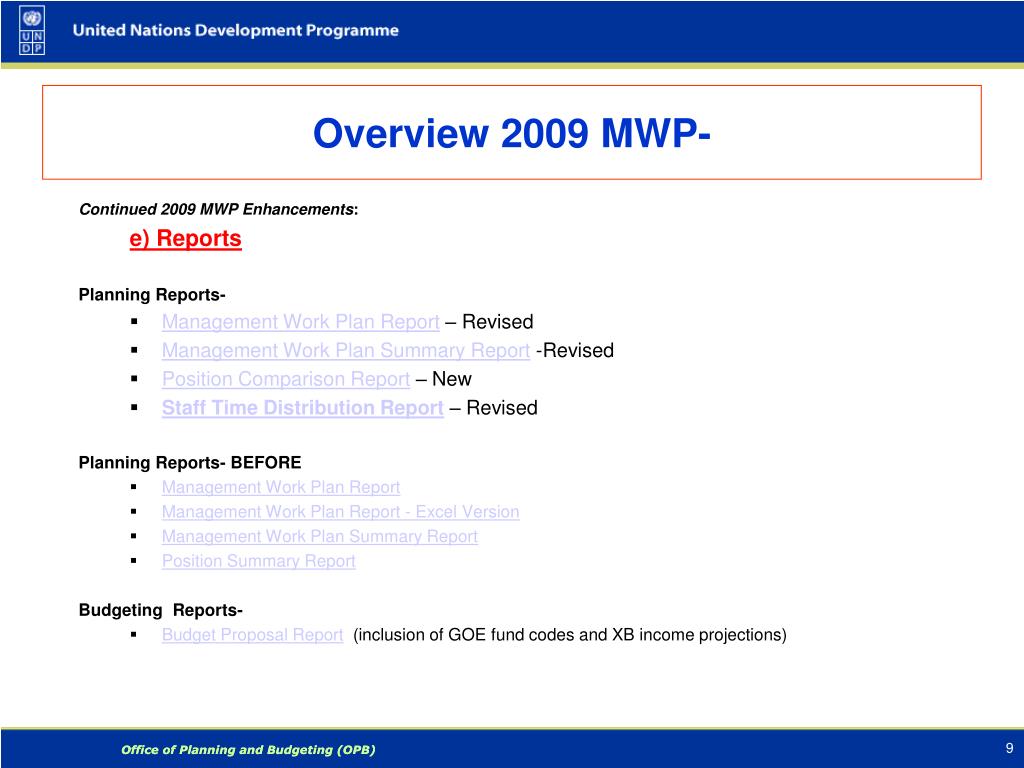The width and height of the screenshot is (1024, 768).
Task: Open the Budget Proposal Report link
Action: pyautogui.click(x=252, y=635)
